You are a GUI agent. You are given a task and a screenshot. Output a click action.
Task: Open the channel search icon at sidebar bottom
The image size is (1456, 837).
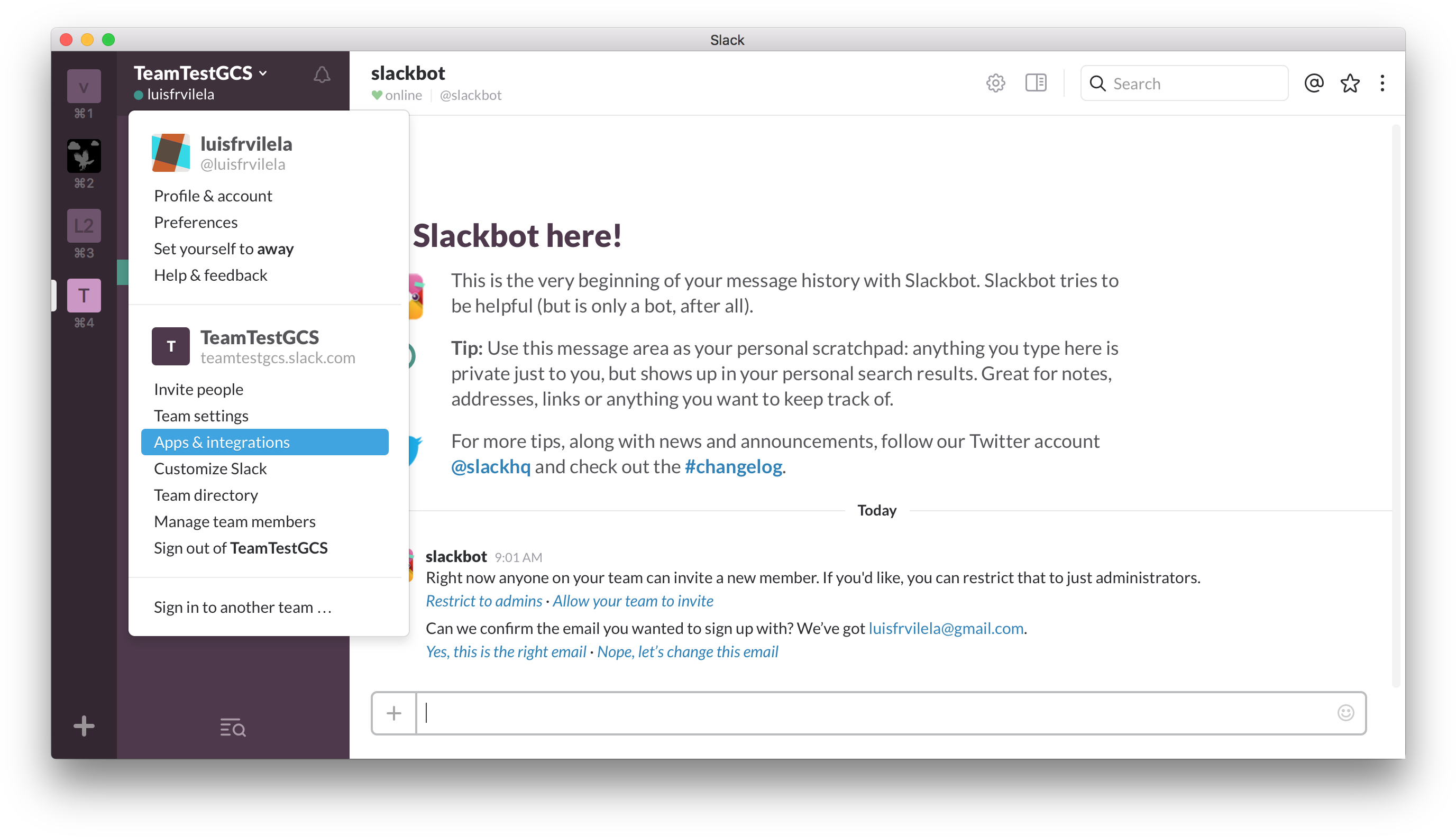(x=232, y=728)
